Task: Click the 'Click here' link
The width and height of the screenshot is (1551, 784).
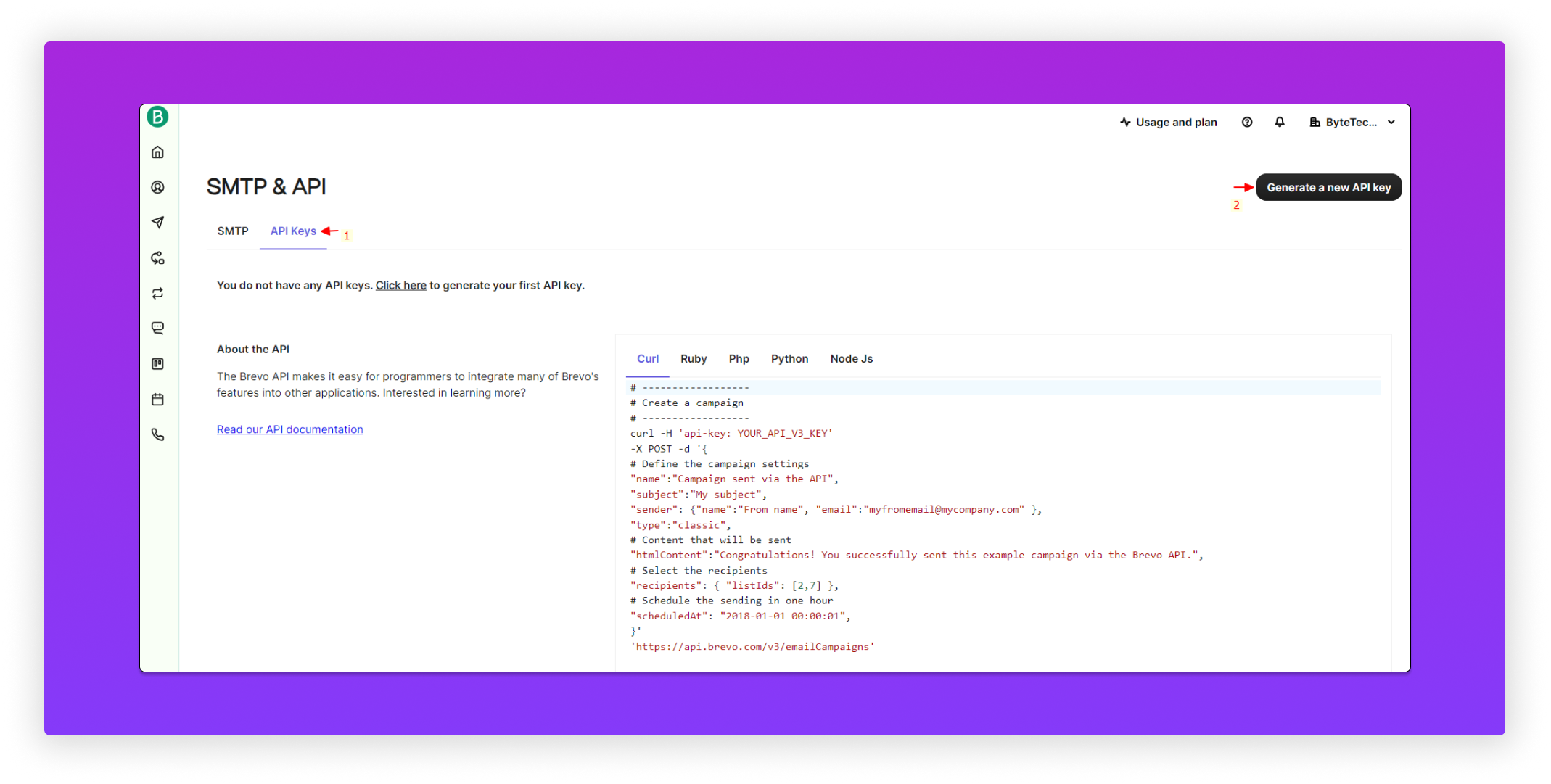Action: [x=400, y=285]
